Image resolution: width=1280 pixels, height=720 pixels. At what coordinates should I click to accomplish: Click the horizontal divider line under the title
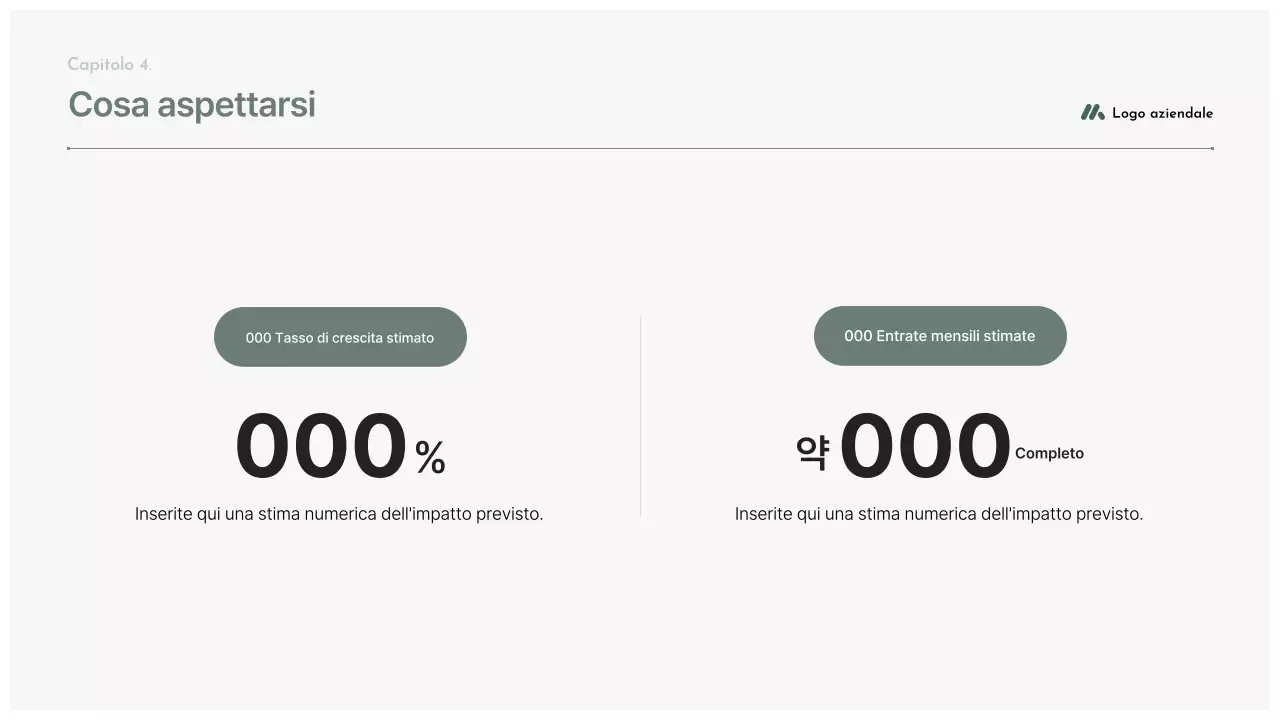[640, 148]
